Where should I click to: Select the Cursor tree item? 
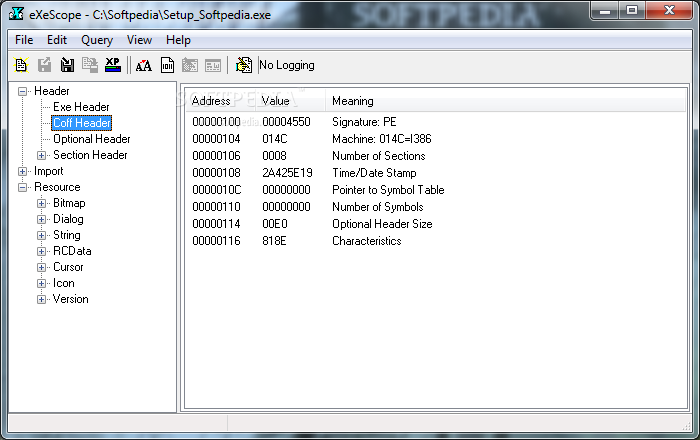(x=68, y=267)
